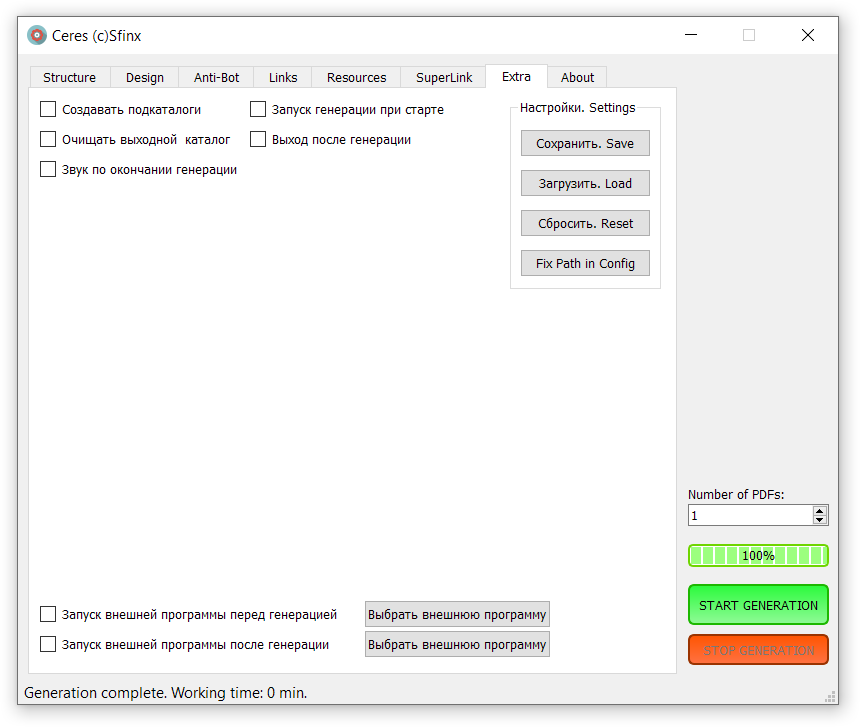Toggle 'Очищать выходной каталог' checkbox
Viewport: 860px width, 727px height.
coord(48,139)
